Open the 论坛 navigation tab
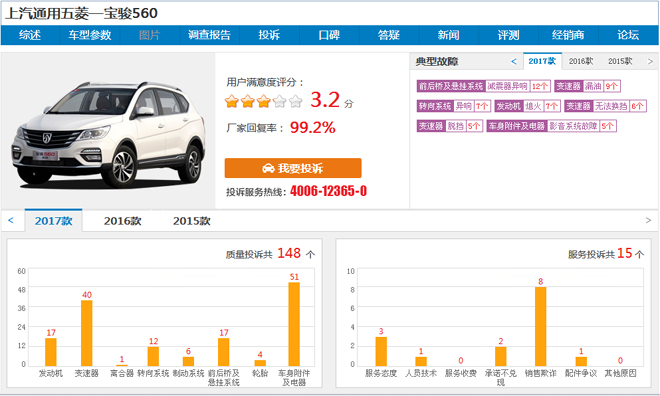660x396 pixels. pyautogui.click(x=628, y=35)
